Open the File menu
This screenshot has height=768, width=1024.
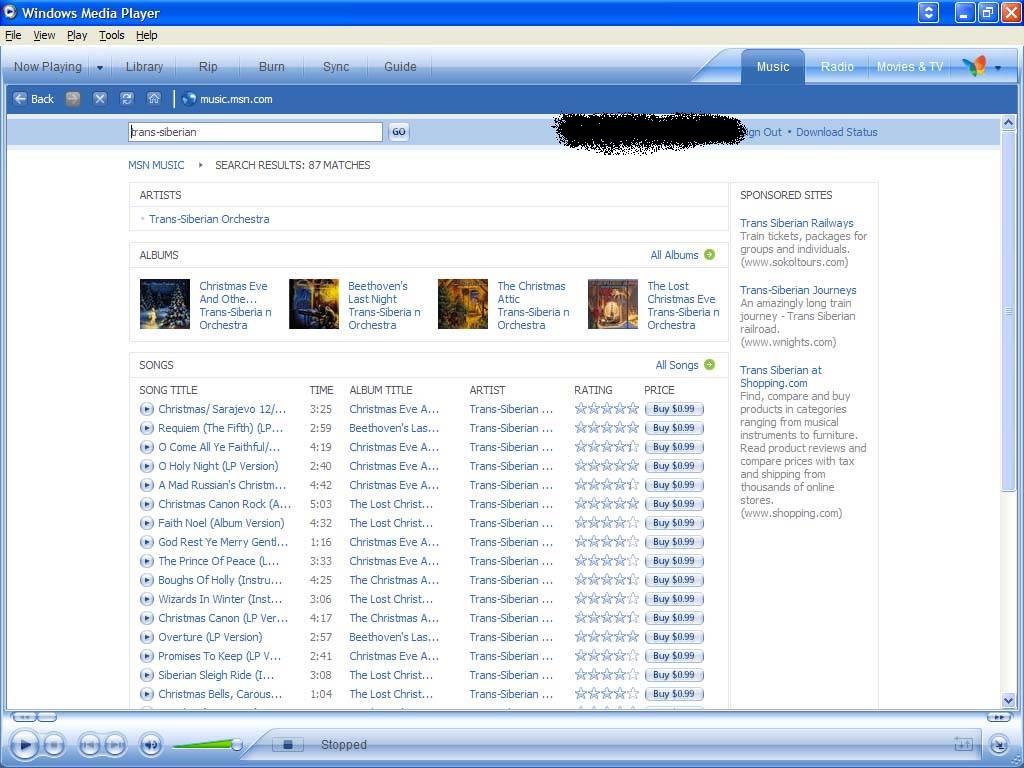(13, 35)
